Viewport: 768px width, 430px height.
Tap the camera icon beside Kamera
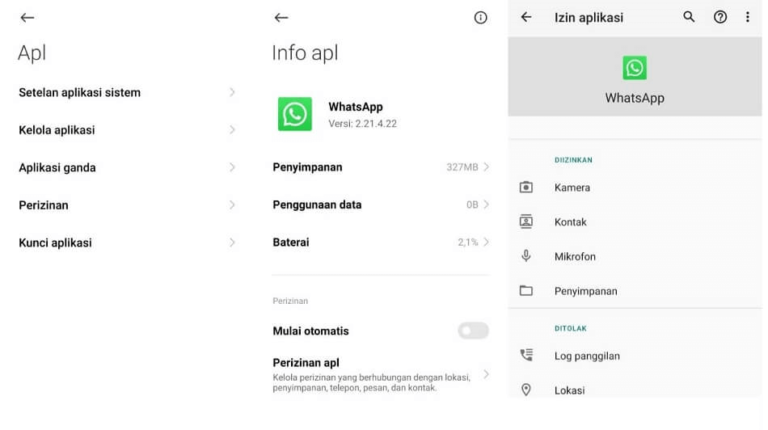point(526,187)
